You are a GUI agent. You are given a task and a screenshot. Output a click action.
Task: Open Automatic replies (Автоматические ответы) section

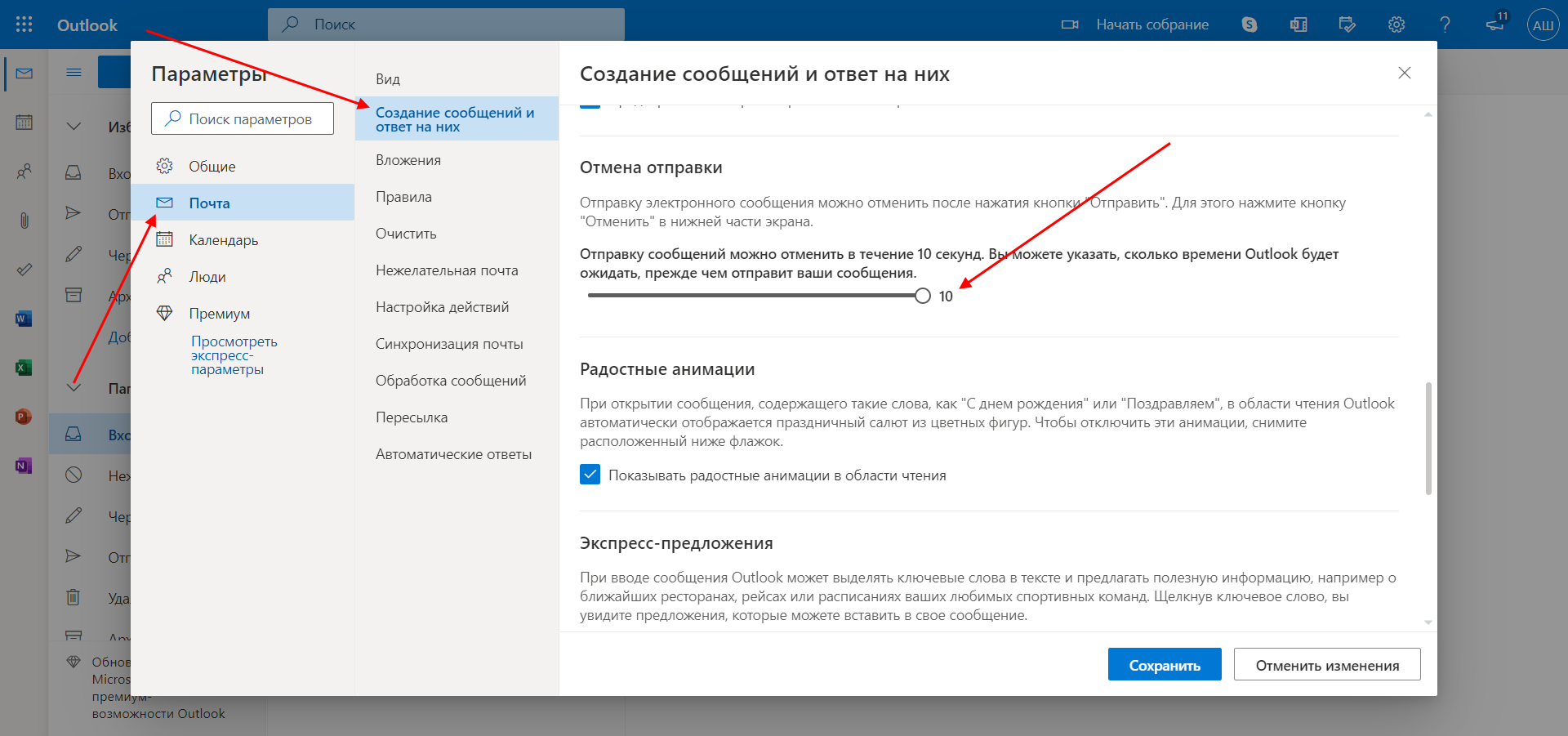(x=457, y=454)
